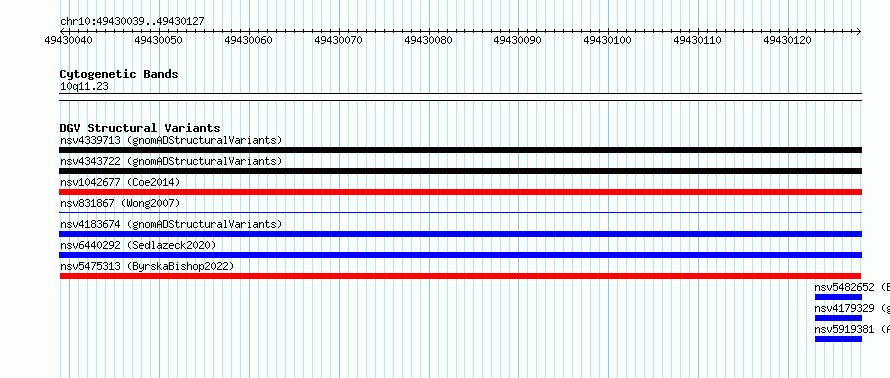Screen dimensions: 890x378
Task: Click the ruler at position 49430100
Action: tap(608, 40)
